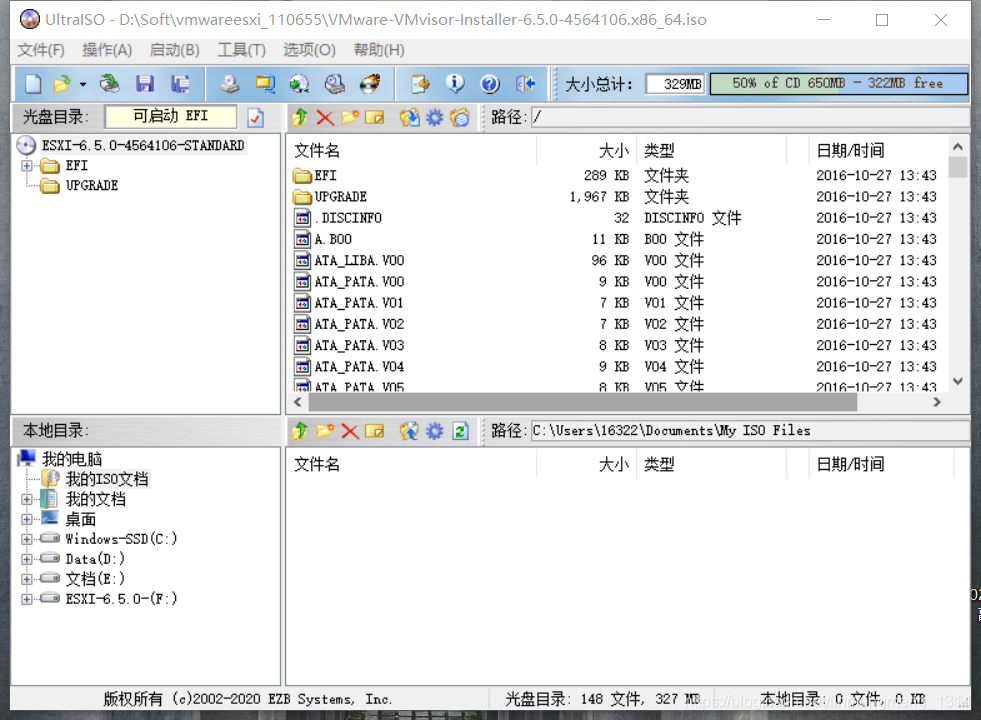The width and height of the screenshot is (981, 720).
Task: Click Up folder icon in disc pane toolbar
Action: tap(300, 118)
